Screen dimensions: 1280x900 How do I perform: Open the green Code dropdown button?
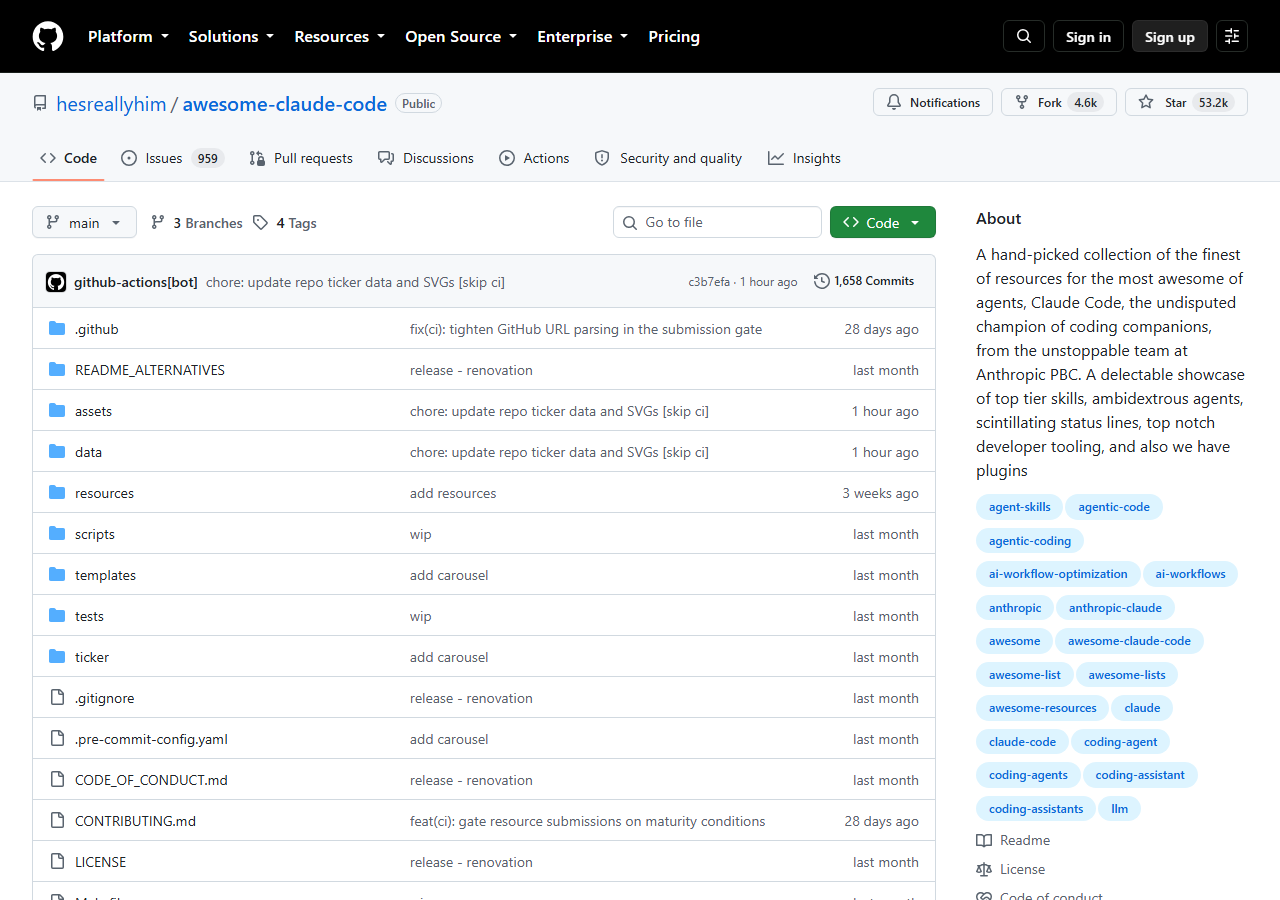tap(883, 222)
